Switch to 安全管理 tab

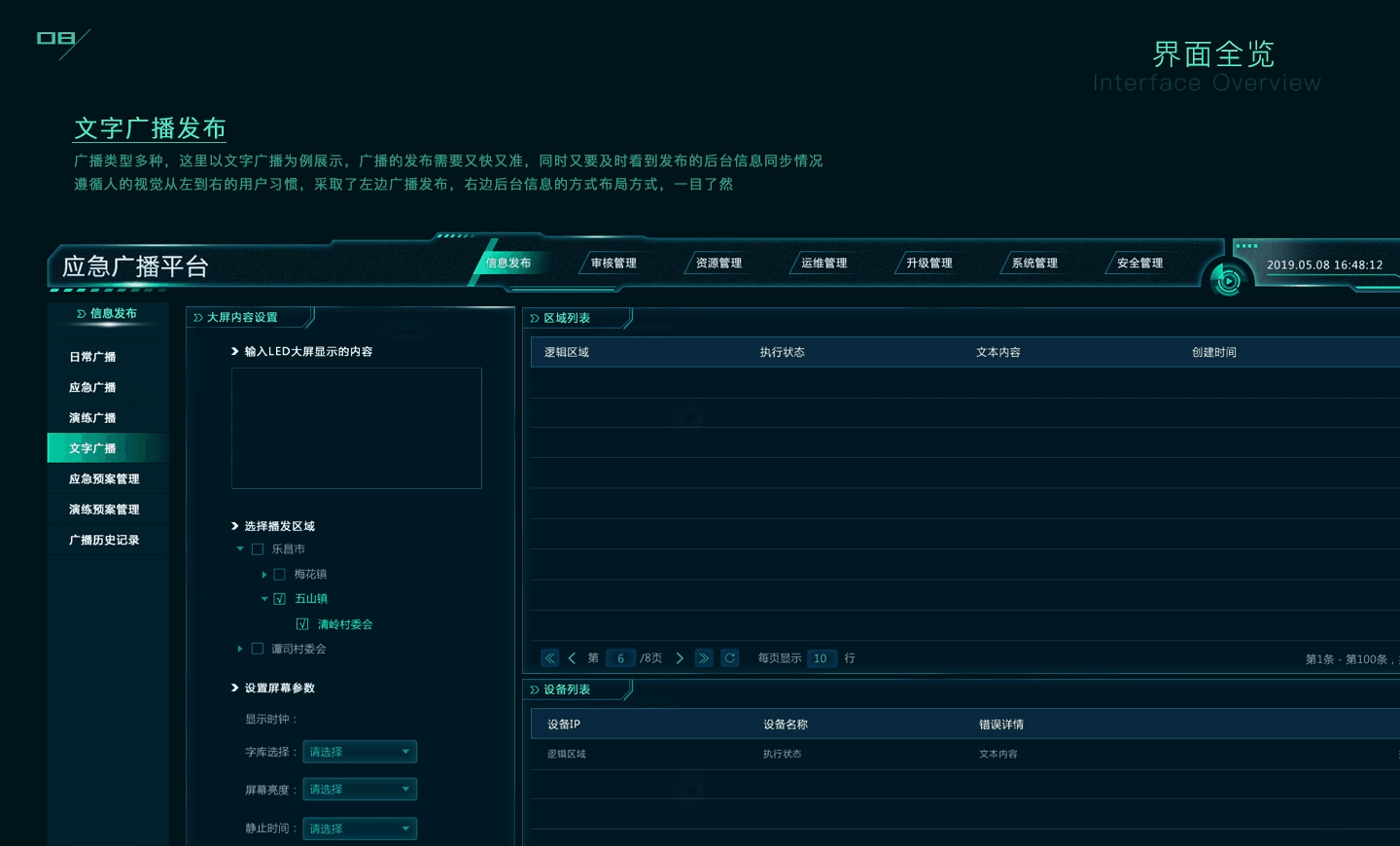1139,264
